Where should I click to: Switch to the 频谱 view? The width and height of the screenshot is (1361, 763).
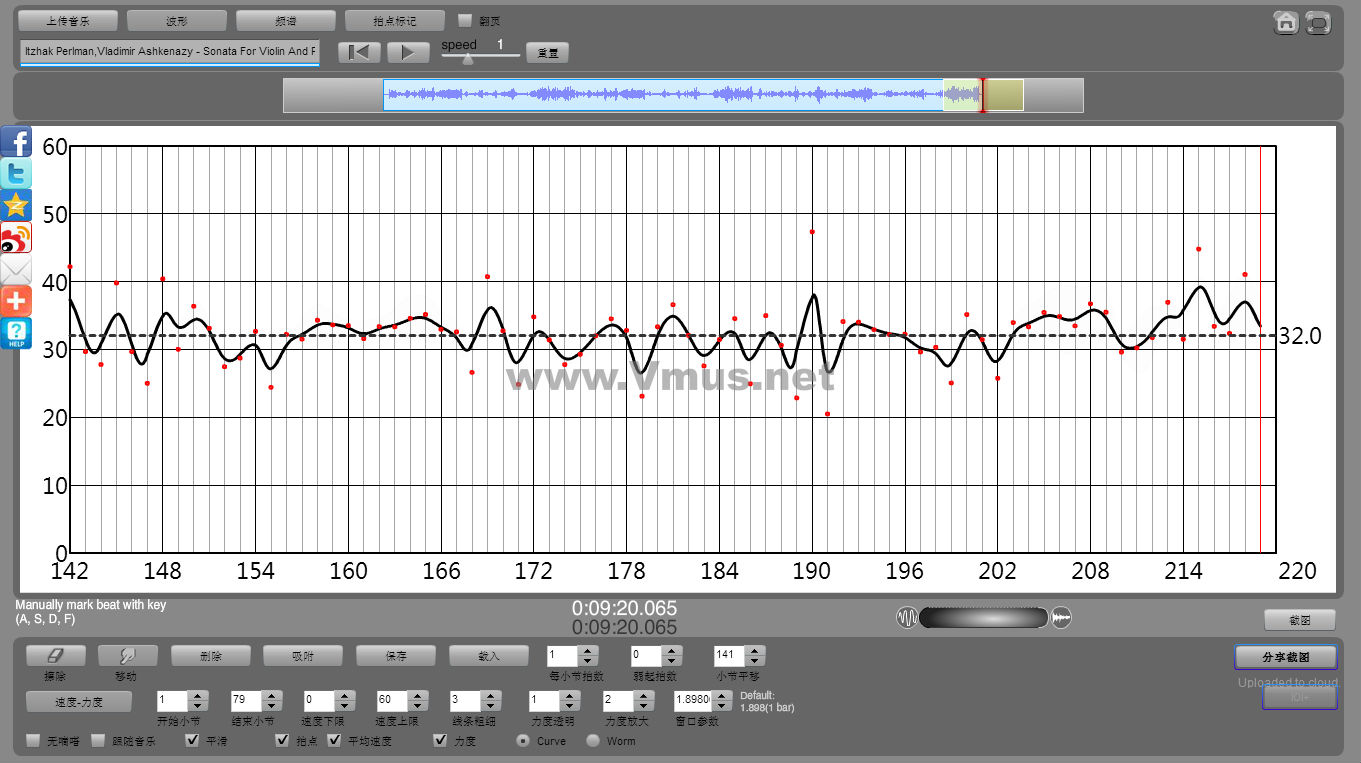pos(286,21)
